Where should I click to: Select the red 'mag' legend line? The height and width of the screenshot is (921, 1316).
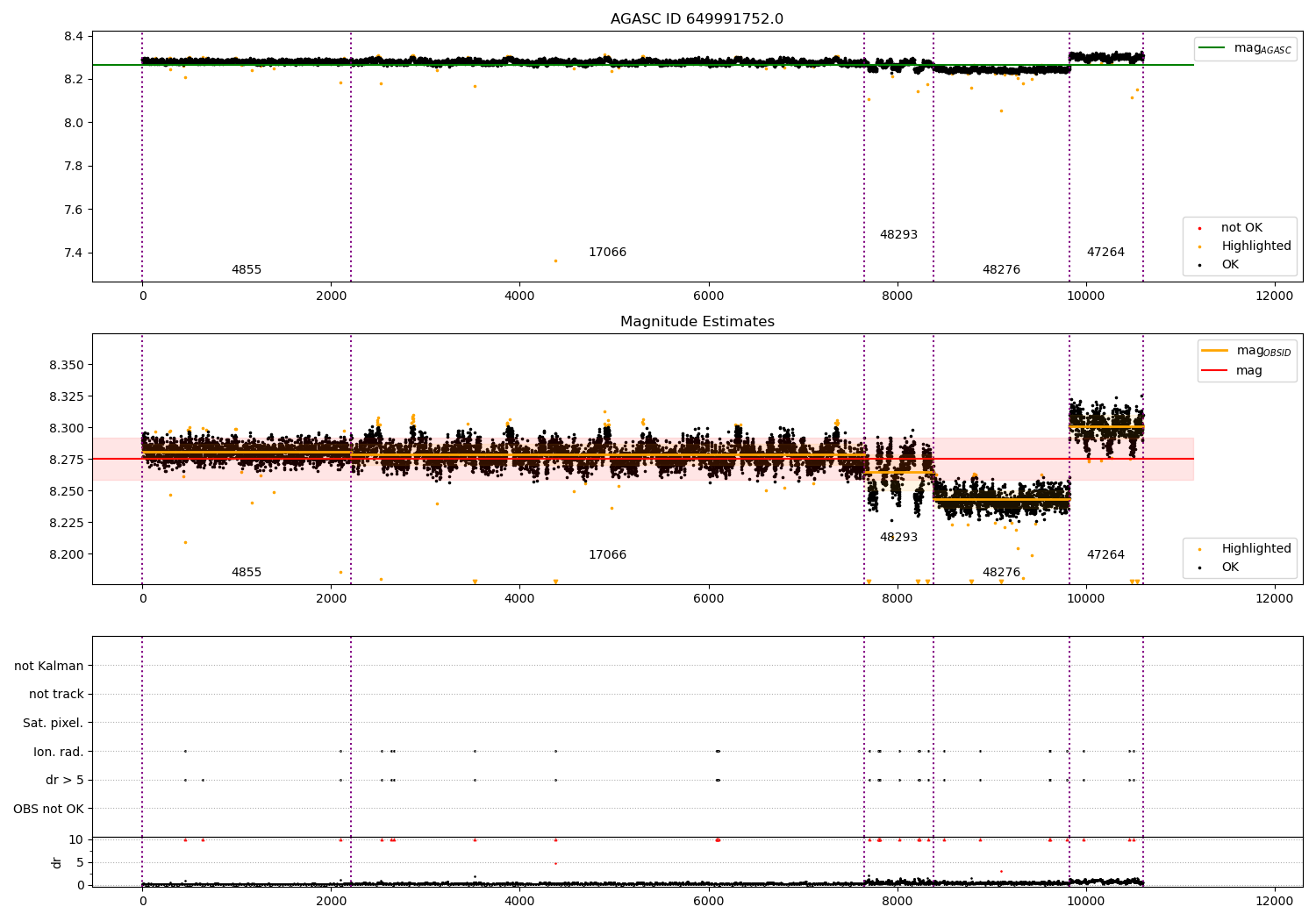(x=1214, y=371)
